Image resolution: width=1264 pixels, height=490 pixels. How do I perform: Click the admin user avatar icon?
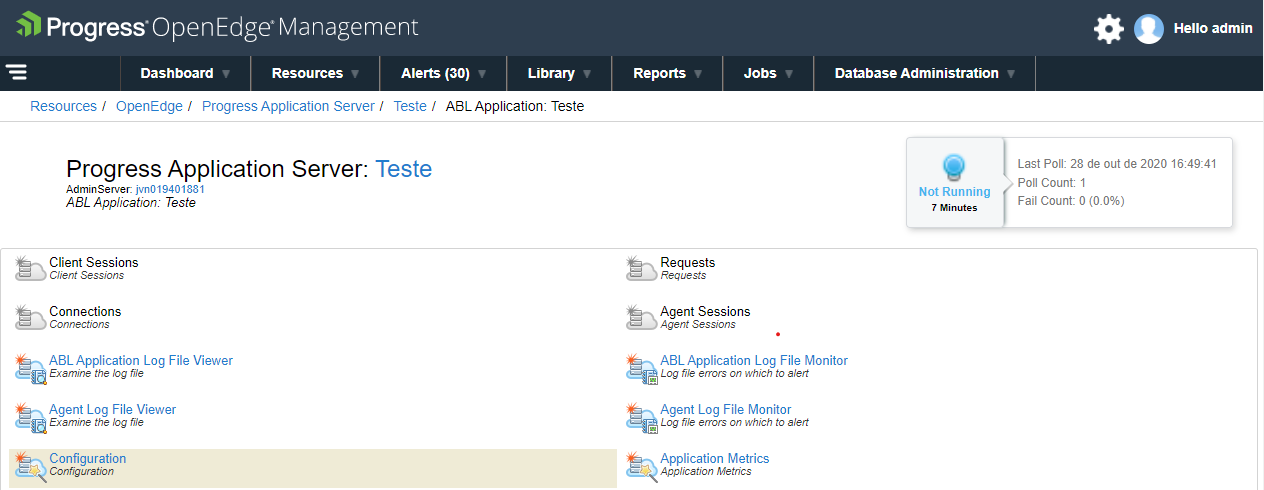[x=1149, y=28]
